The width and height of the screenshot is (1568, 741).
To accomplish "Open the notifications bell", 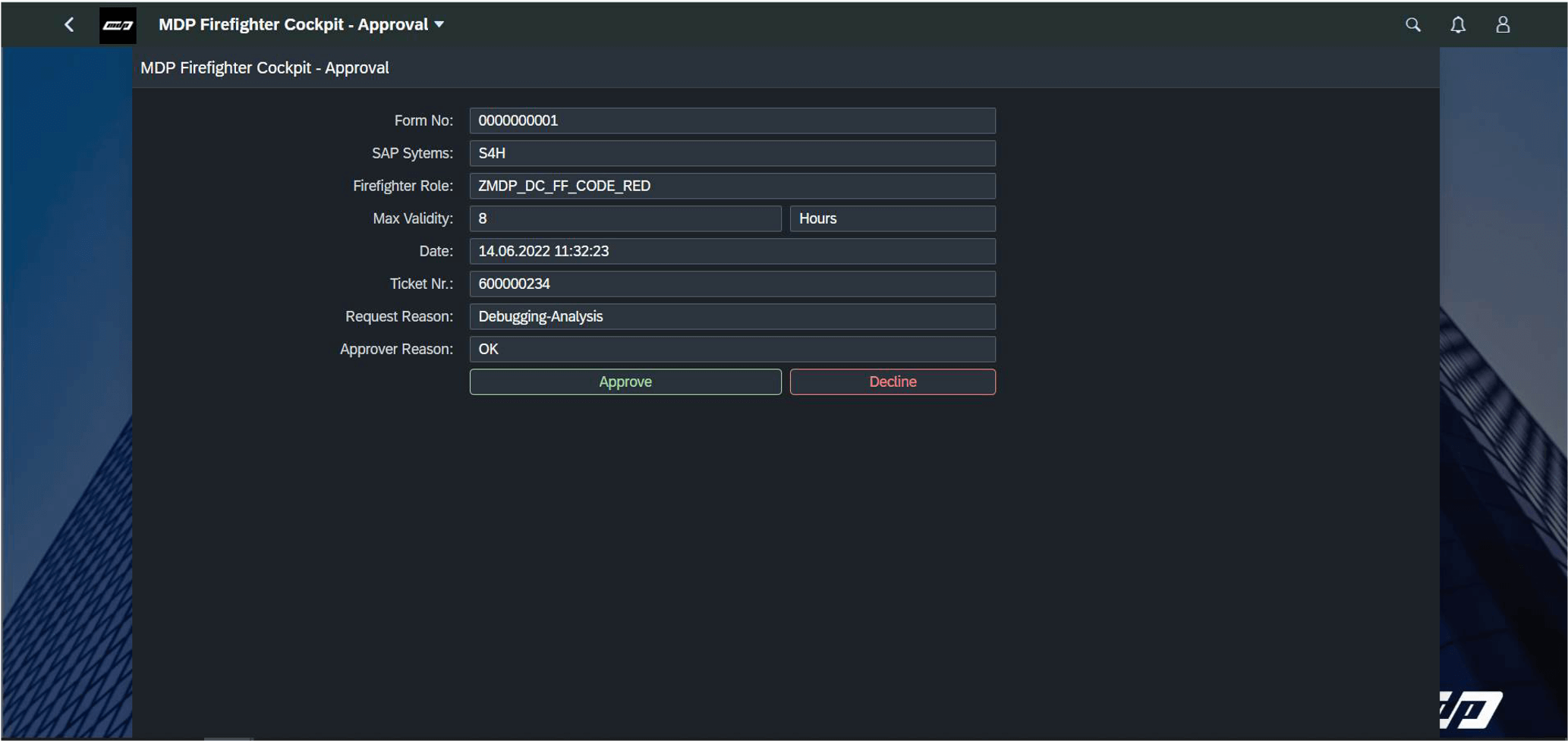I will [x=1458, y=24].
